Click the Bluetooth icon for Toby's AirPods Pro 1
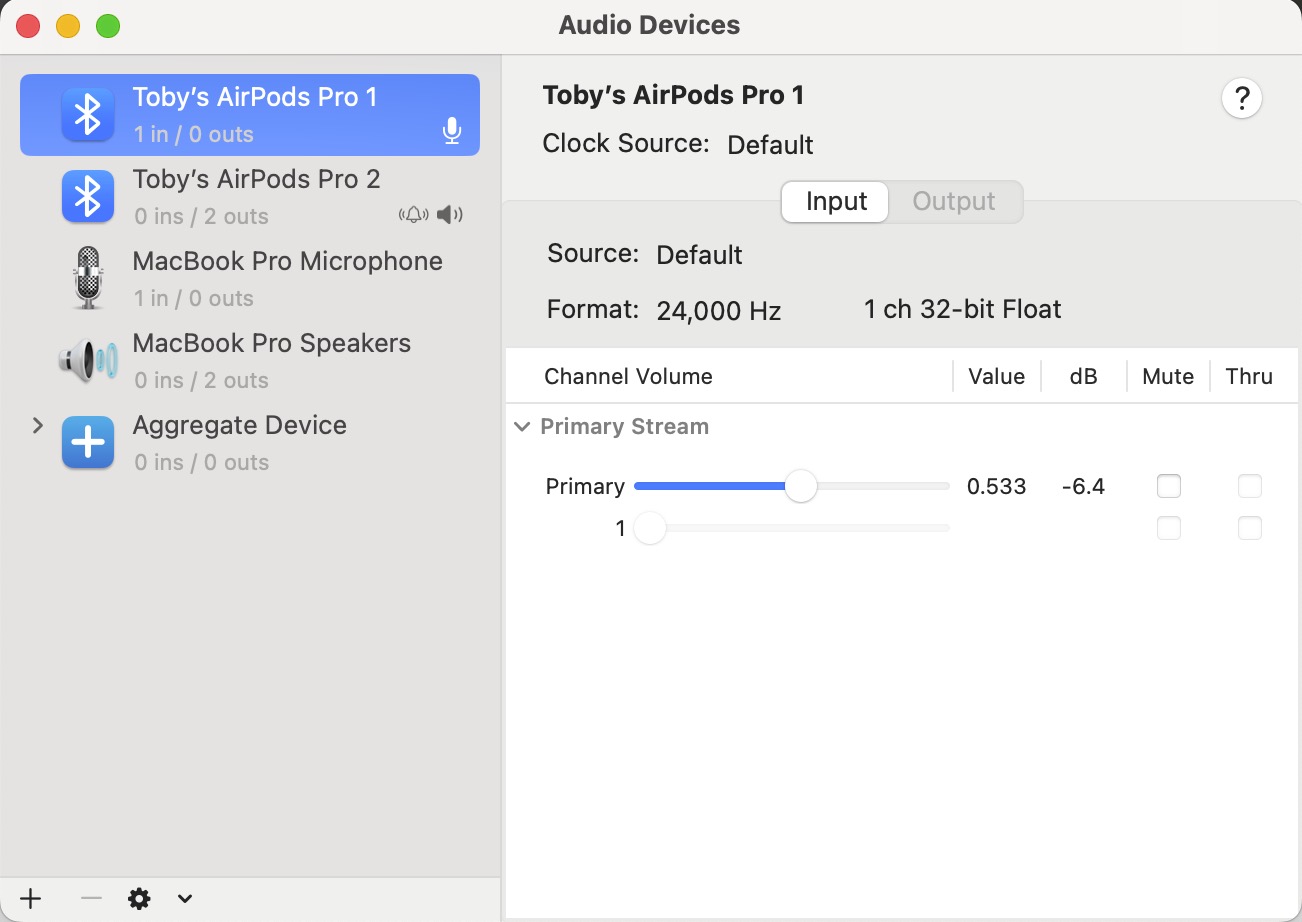 (88, 115)
